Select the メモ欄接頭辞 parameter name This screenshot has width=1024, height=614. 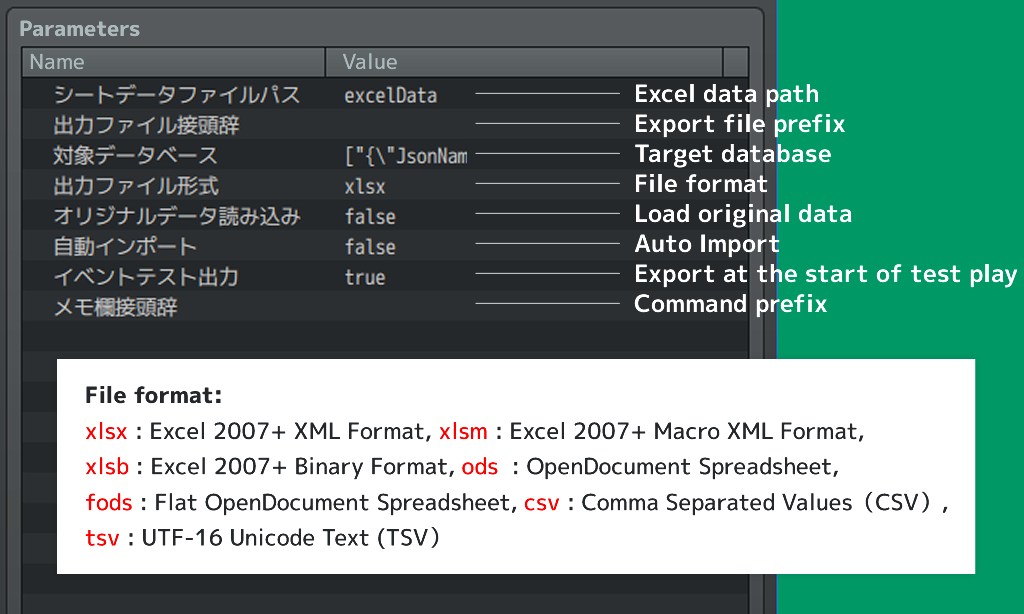click(x=115, y=307)
